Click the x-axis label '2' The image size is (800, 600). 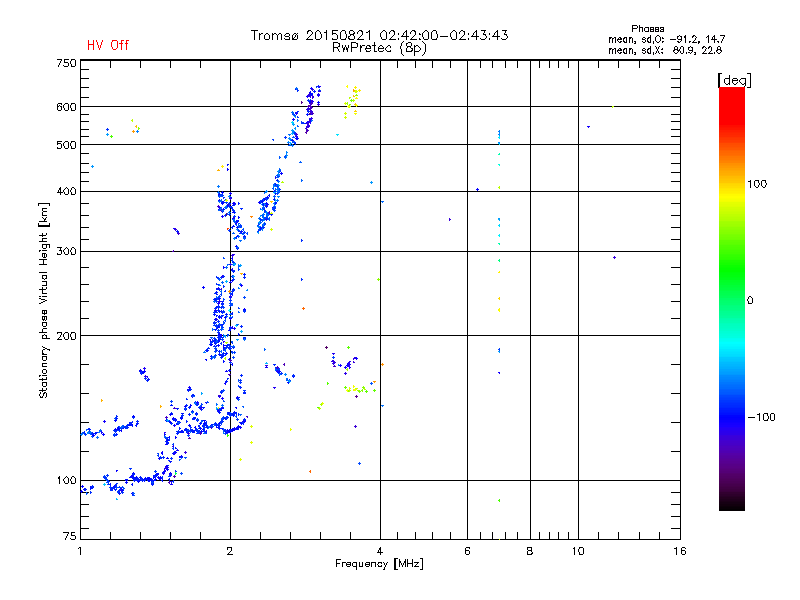pyautogui.click(x=230, y=551)
